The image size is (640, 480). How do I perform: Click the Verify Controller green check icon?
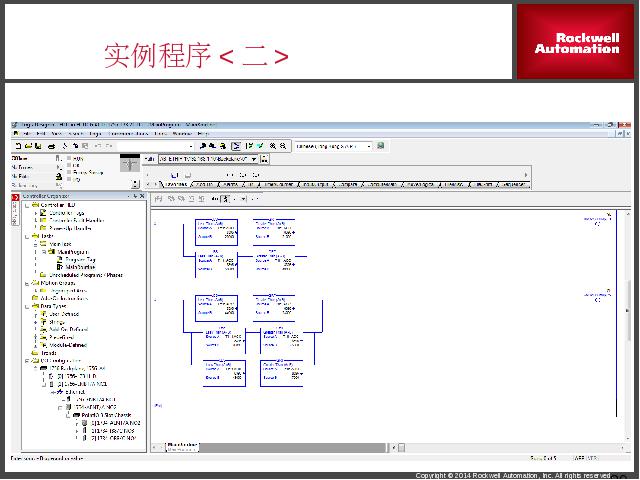[260, 146]
